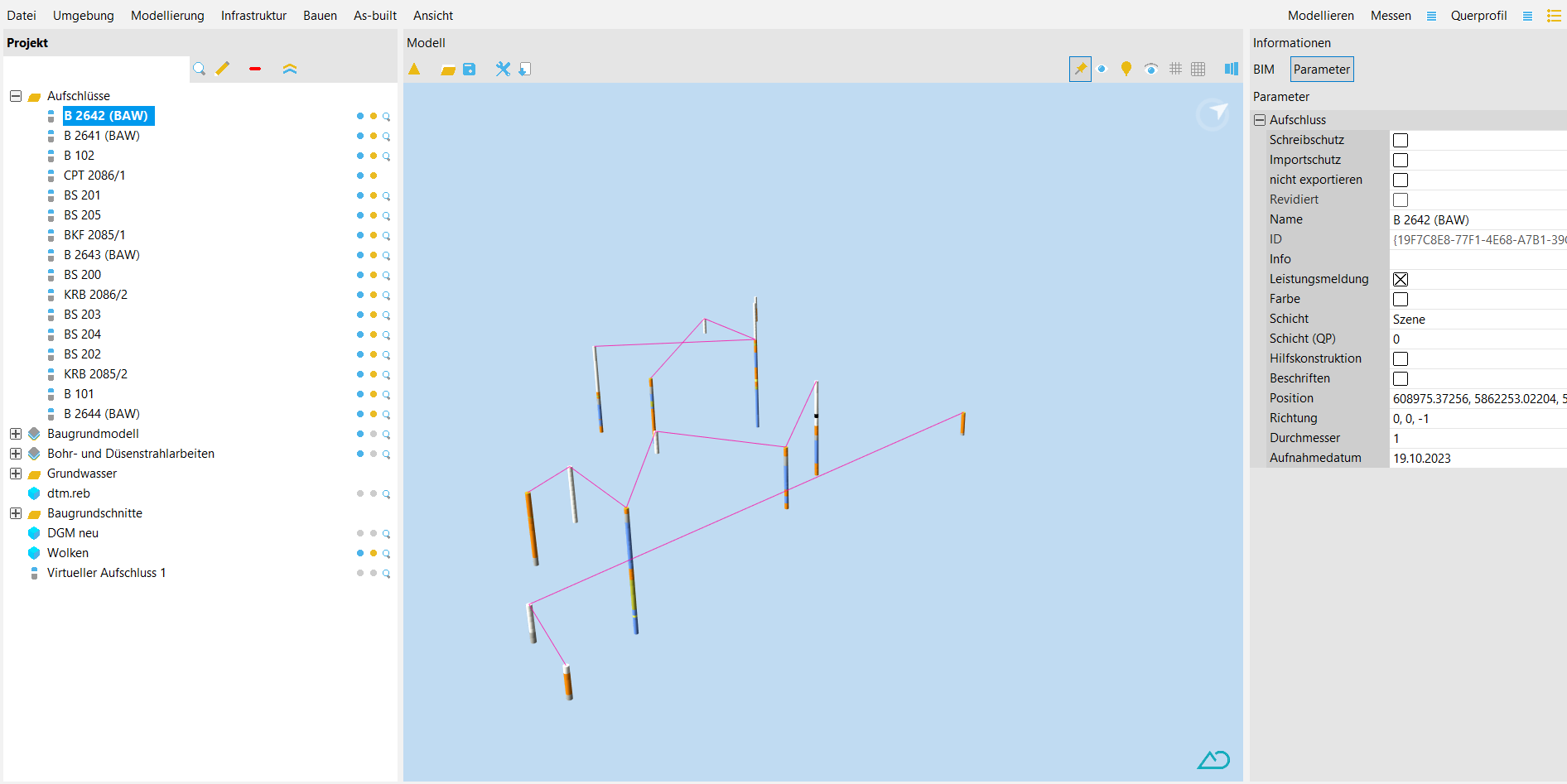The width and height of the screenshot is (1567, 784).
Task: Collapse the Aufschlüsse tree node
Action: click(16, 96)
